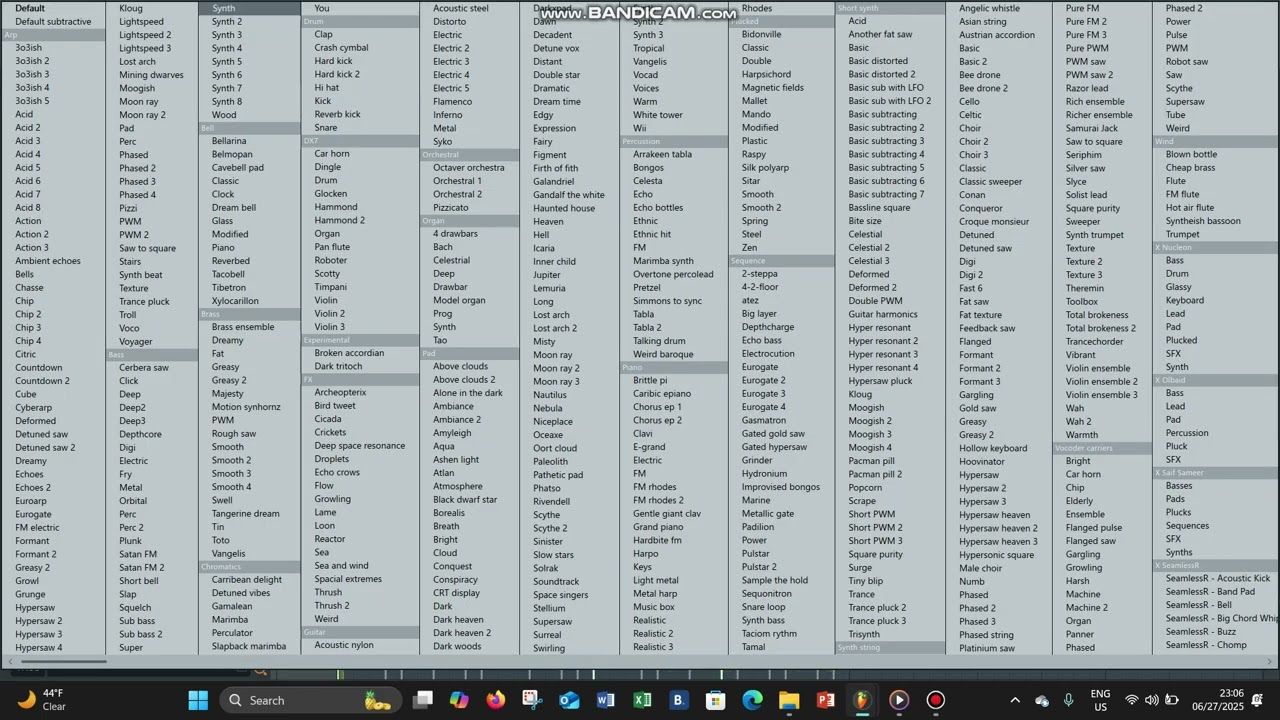This screenshot has width=1280, height=720.
Task: Open the Wi-Fi network tray icon
Action: [x=1132, y=700]
